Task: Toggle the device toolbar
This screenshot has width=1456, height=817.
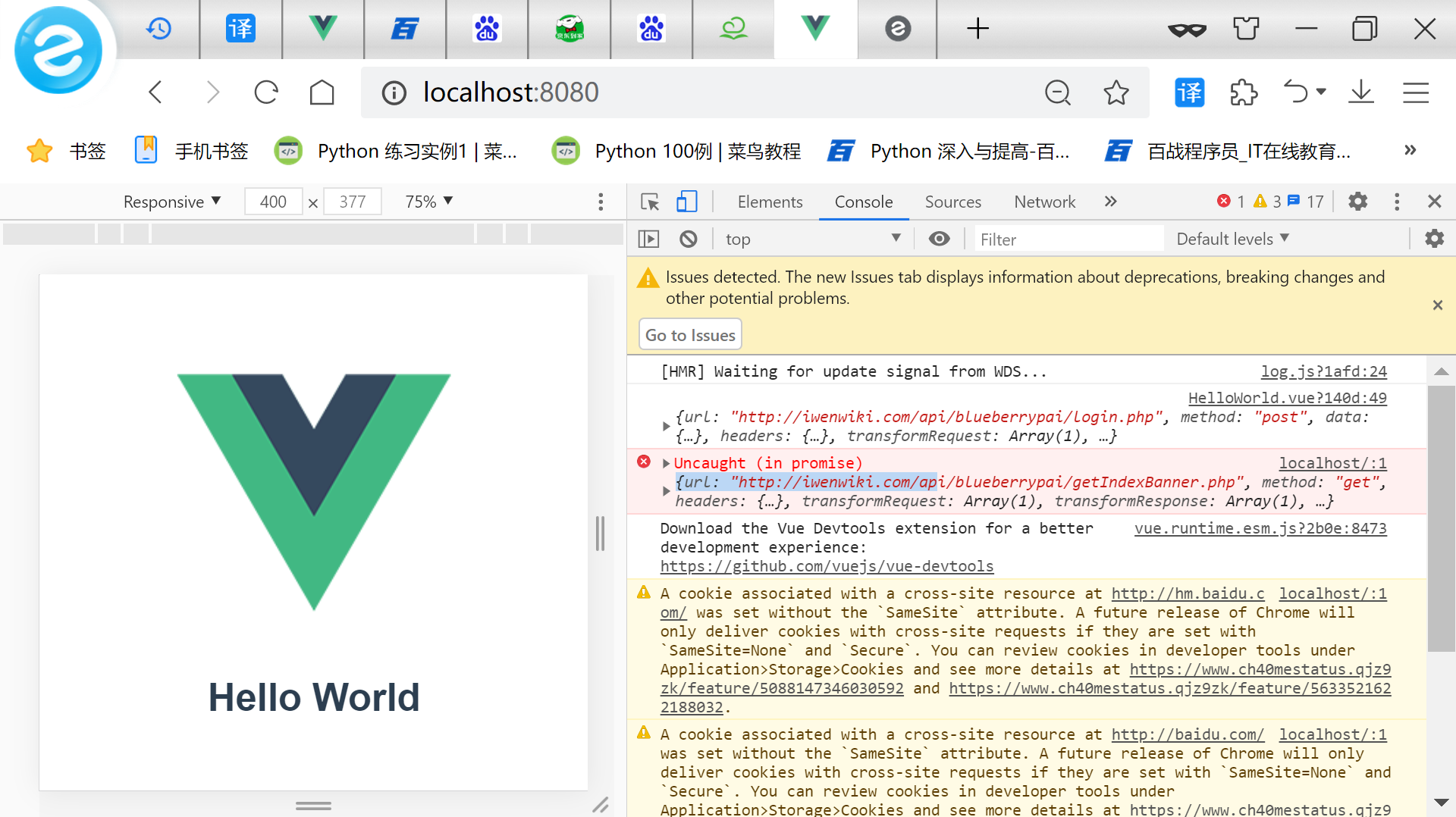Action: [686, 202]
